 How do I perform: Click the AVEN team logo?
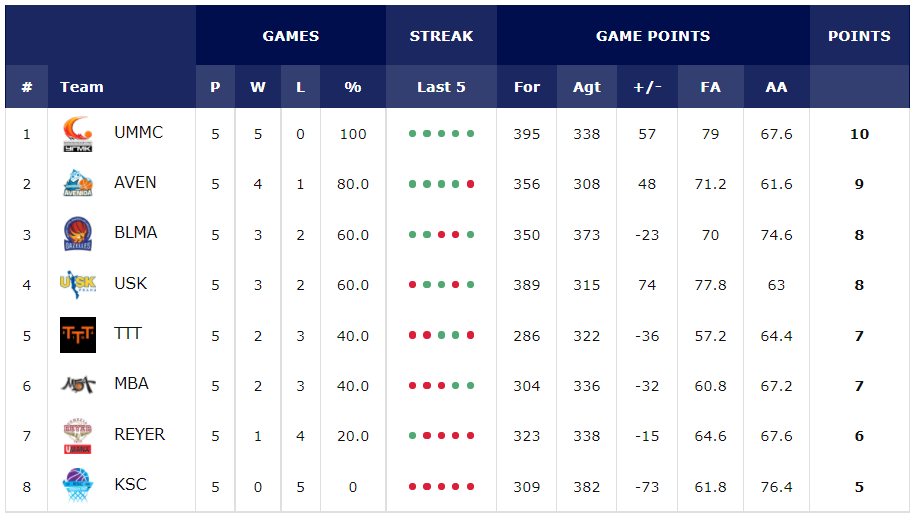(78, 183)
